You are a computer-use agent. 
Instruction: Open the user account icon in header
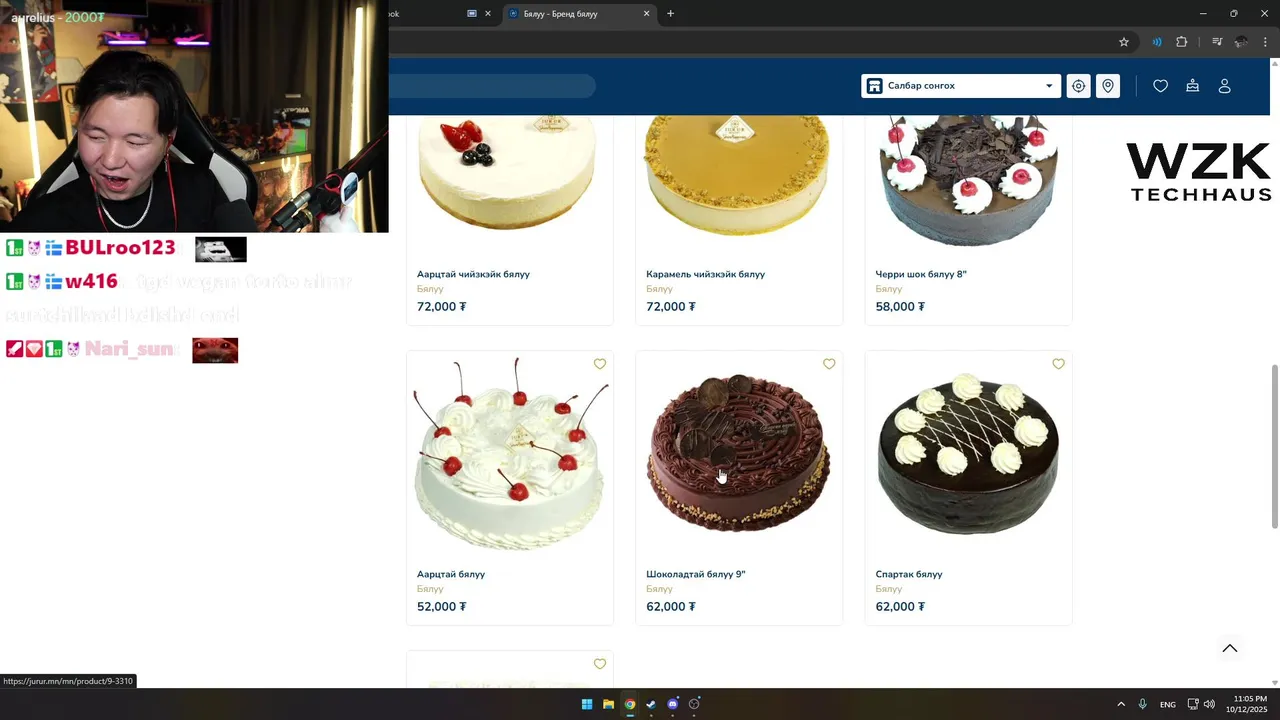(x=1224, y=86)
